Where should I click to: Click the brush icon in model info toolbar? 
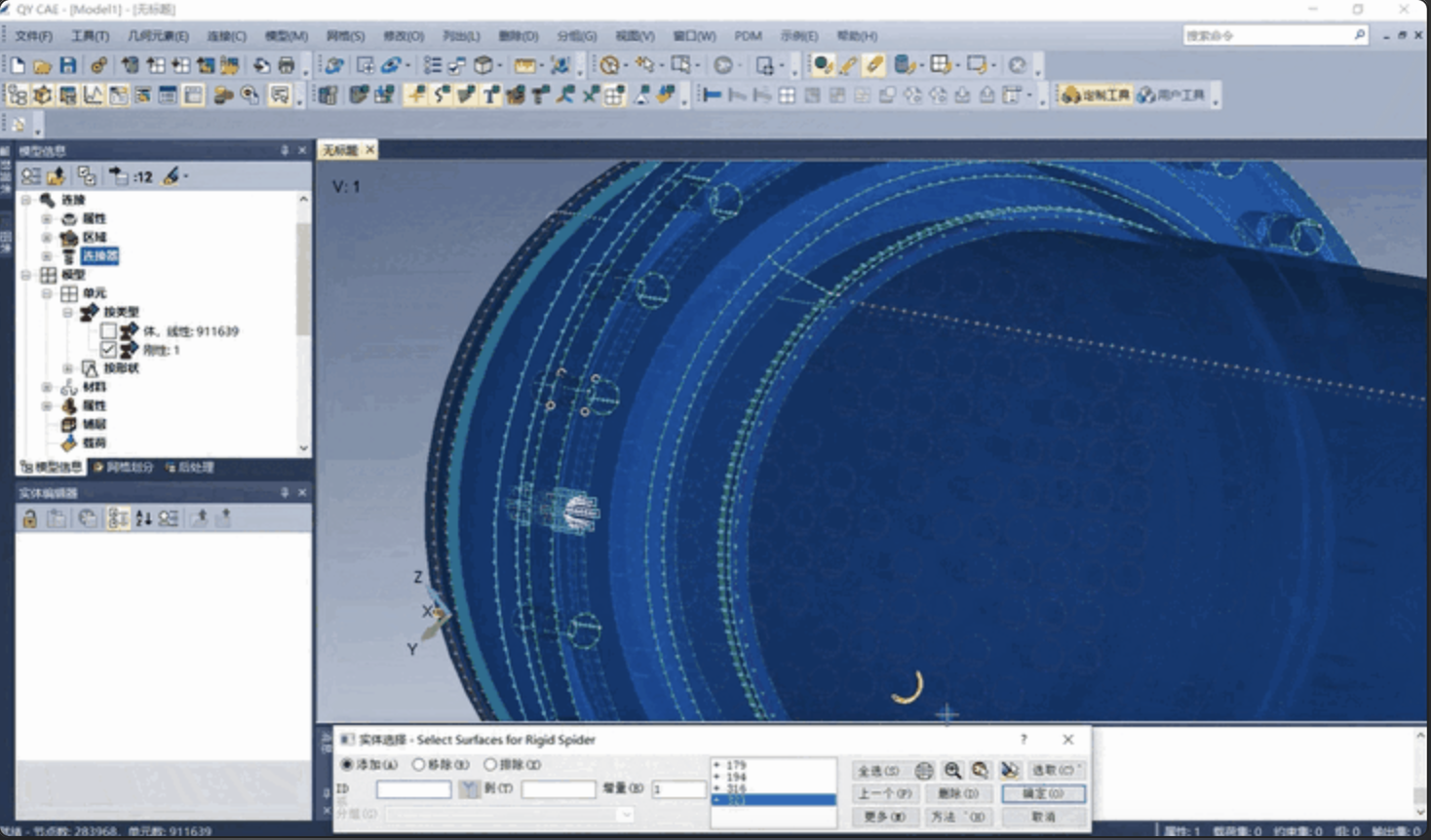172,176
